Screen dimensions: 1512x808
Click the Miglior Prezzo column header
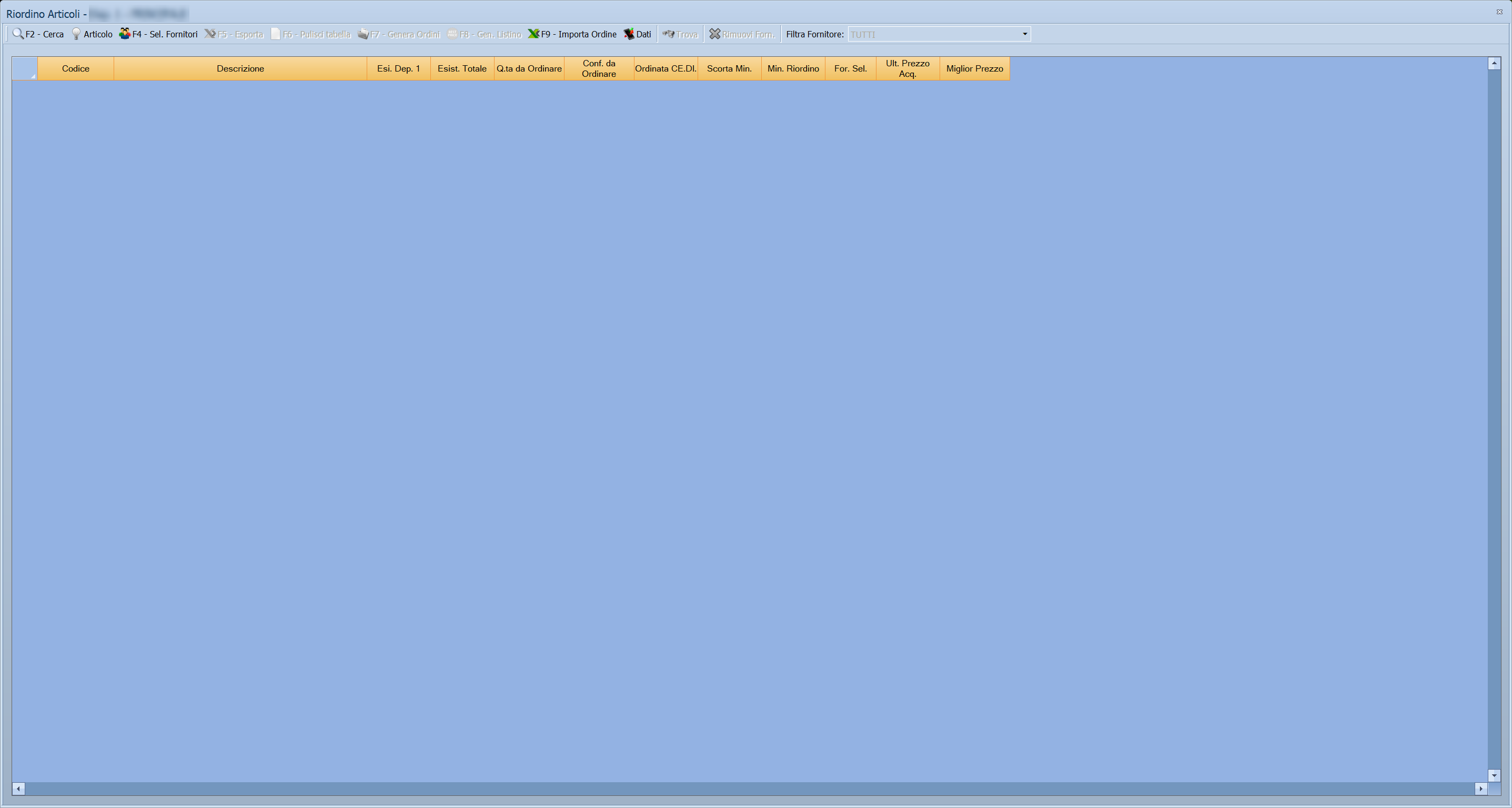[974, 69]
